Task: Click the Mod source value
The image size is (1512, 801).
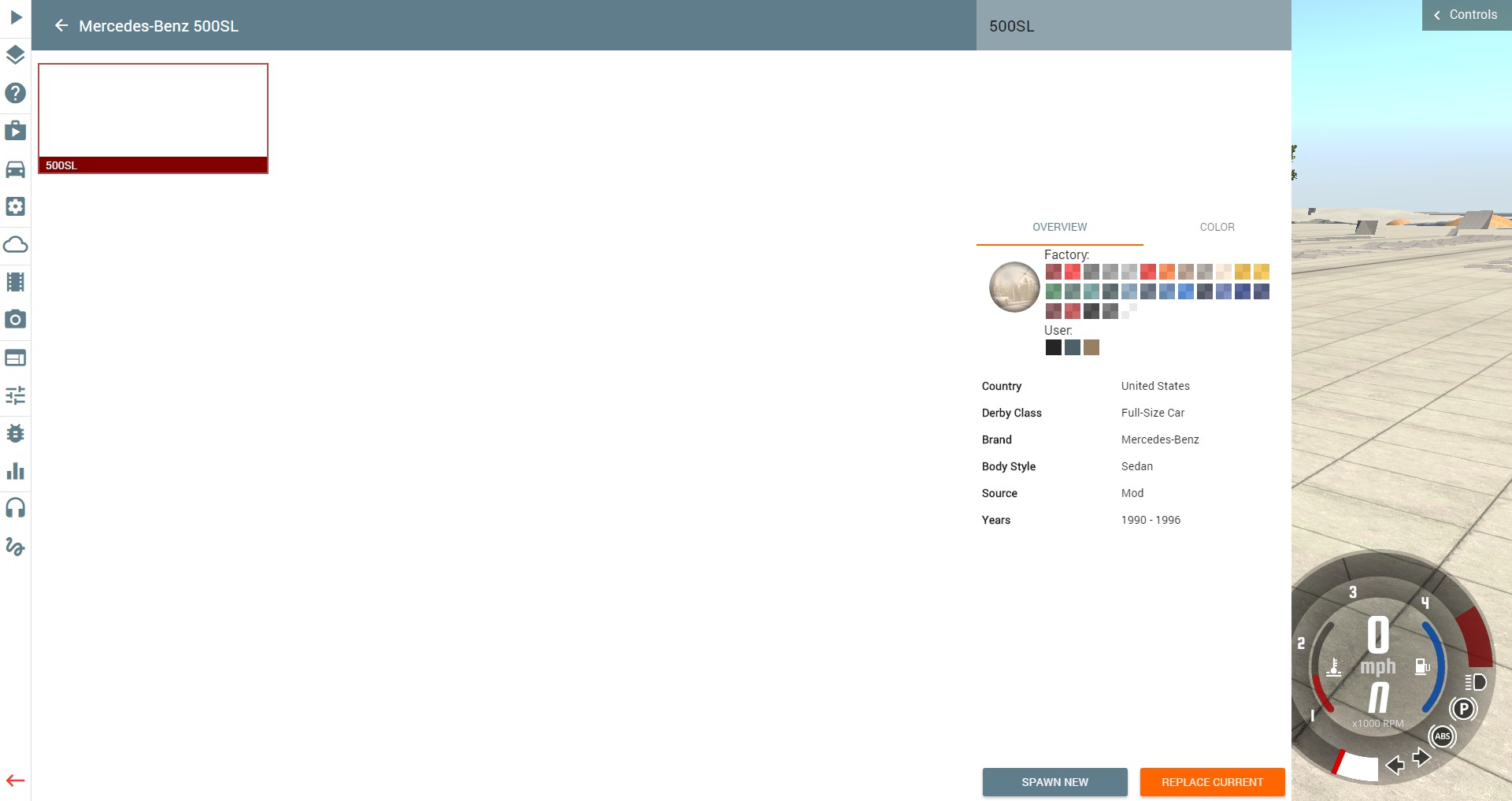Action: [x=1132, y=493]
